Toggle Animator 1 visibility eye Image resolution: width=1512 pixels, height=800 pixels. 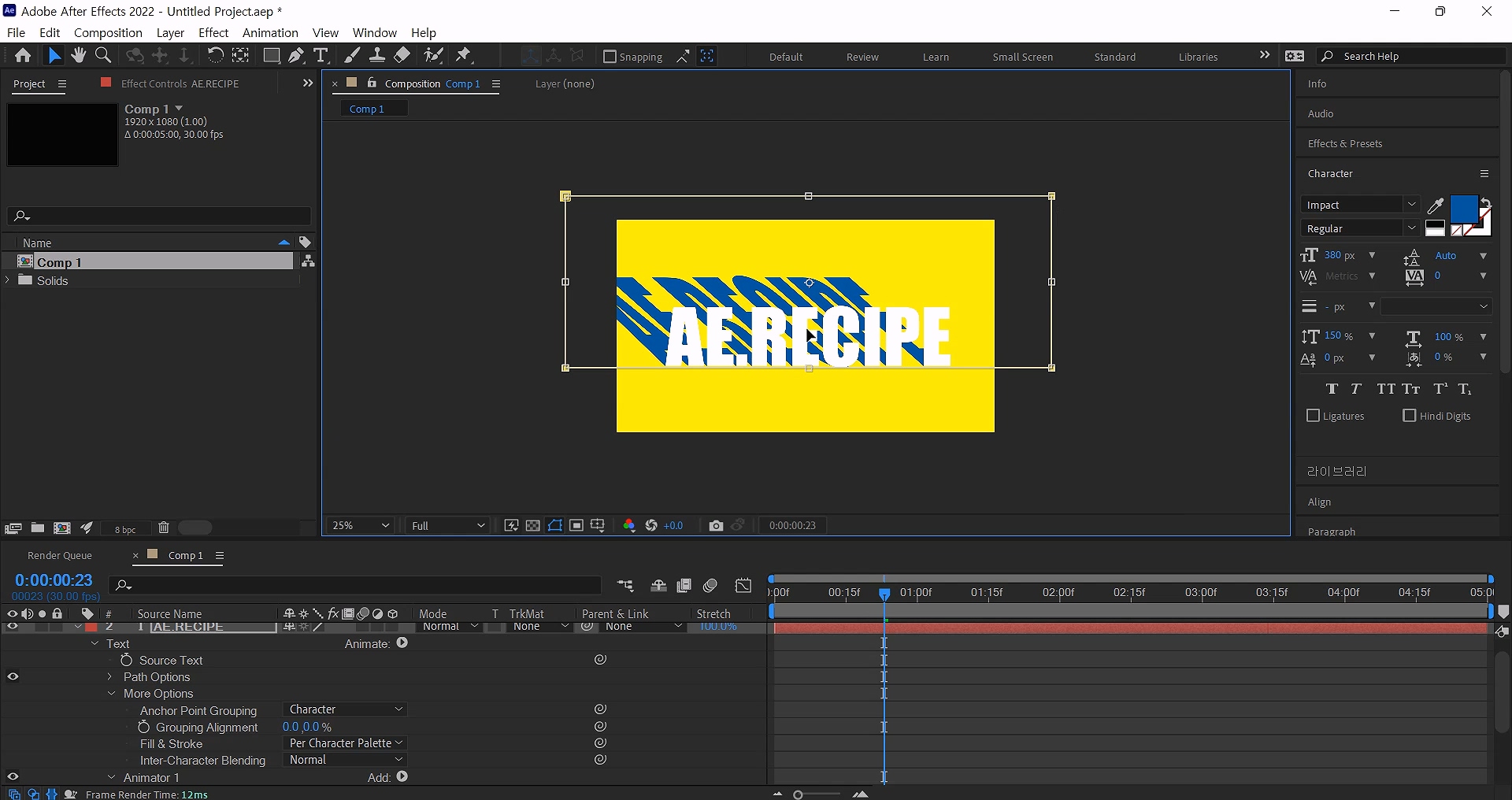click(x=13, y=776)
